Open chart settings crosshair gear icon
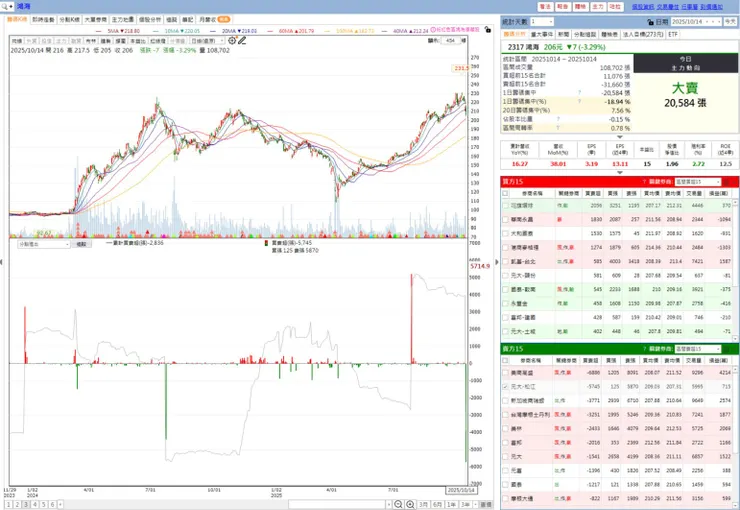The width and height of the screenshot is (740, 510). click(232, 41)
